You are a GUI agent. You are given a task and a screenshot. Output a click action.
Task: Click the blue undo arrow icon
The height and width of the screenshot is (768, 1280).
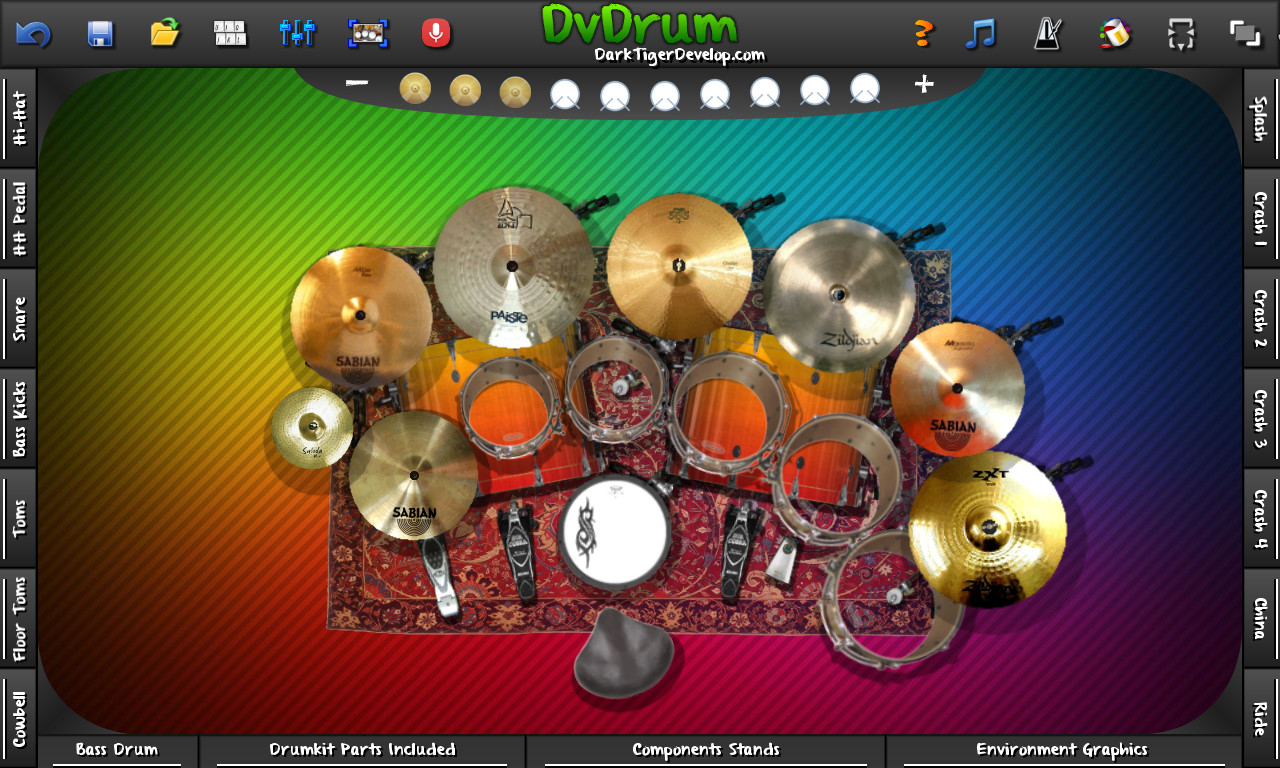33,34
